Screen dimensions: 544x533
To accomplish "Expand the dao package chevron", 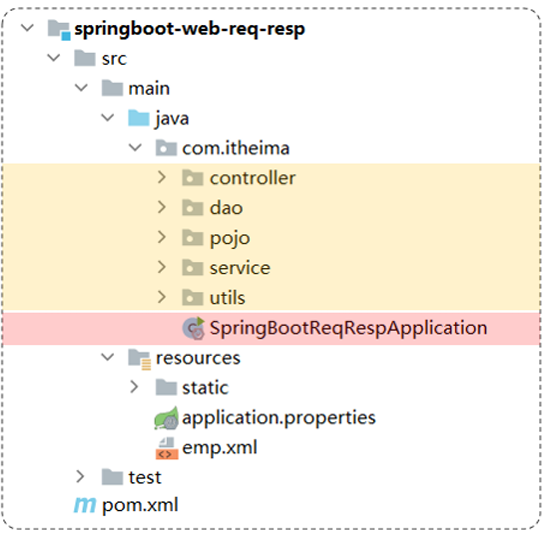I will coord(162,207).
